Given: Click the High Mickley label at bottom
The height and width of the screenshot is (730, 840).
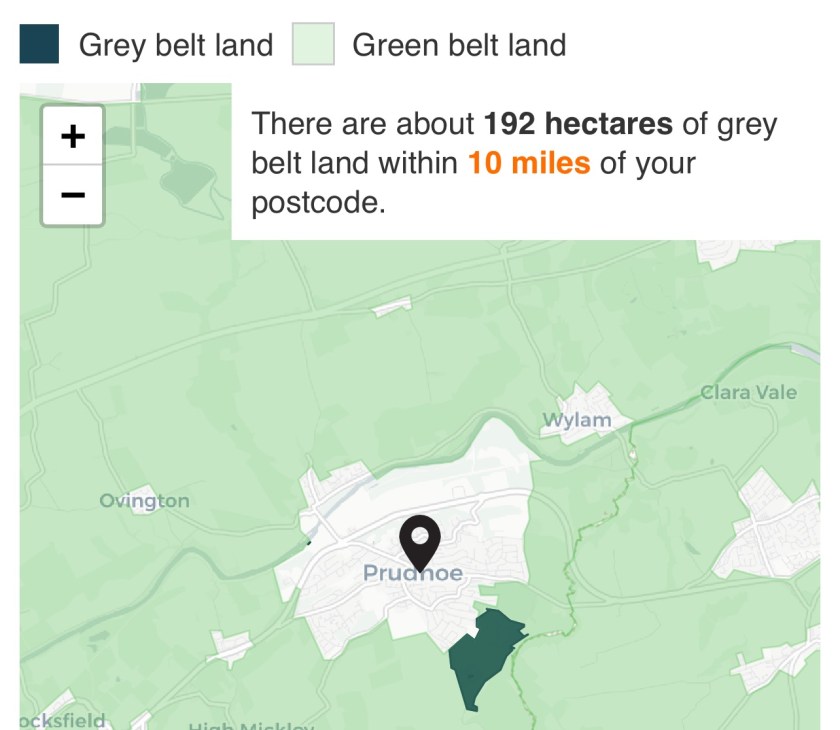Looking at the screenshot, I should [250, 725].
